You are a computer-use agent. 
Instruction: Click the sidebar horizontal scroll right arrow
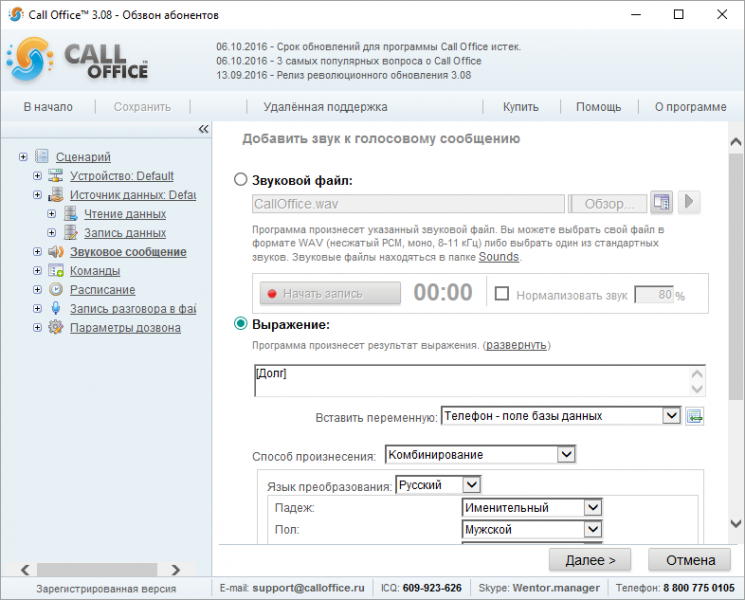[176, 570]
